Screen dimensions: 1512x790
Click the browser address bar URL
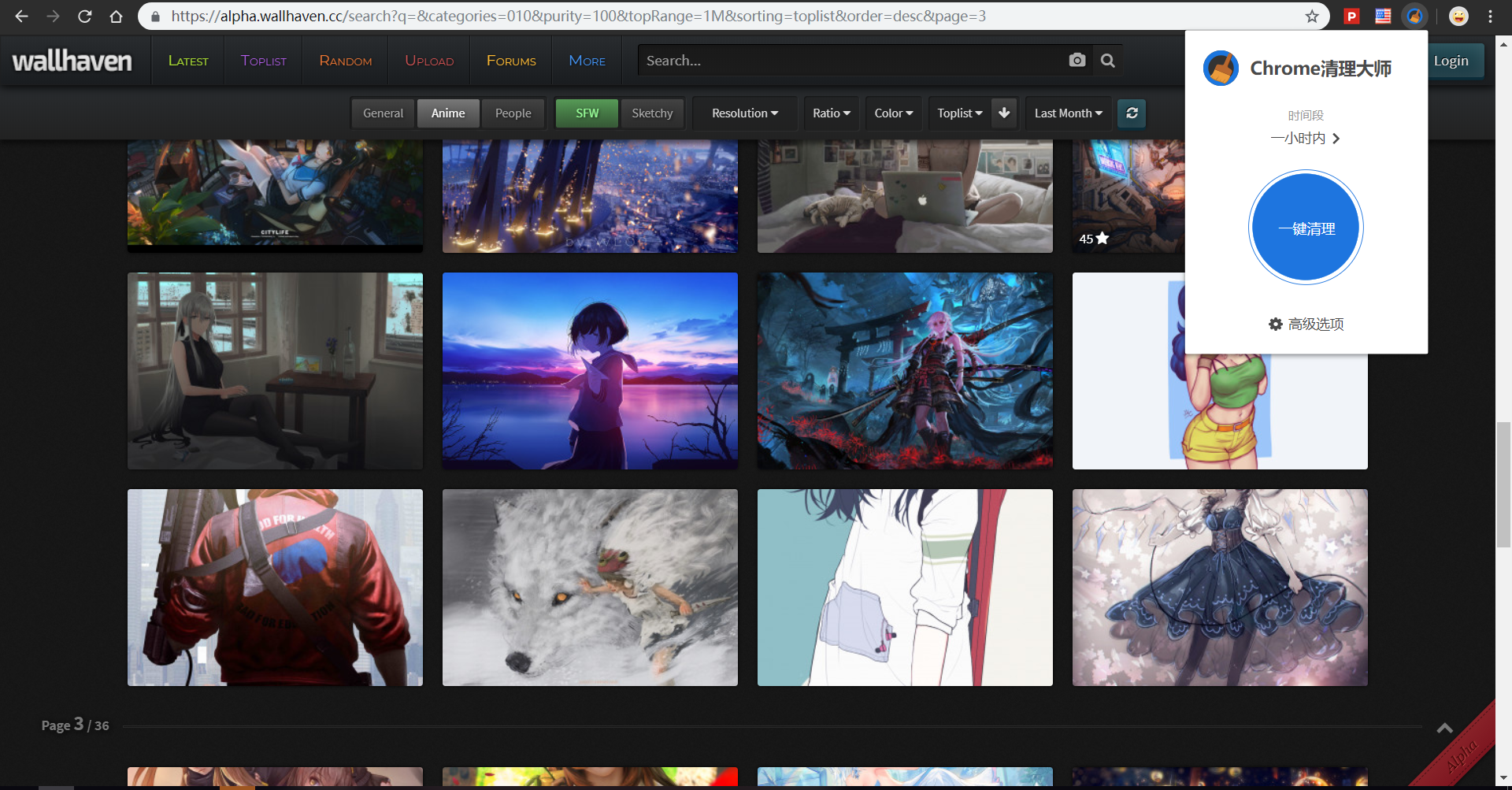click(578, 16)
